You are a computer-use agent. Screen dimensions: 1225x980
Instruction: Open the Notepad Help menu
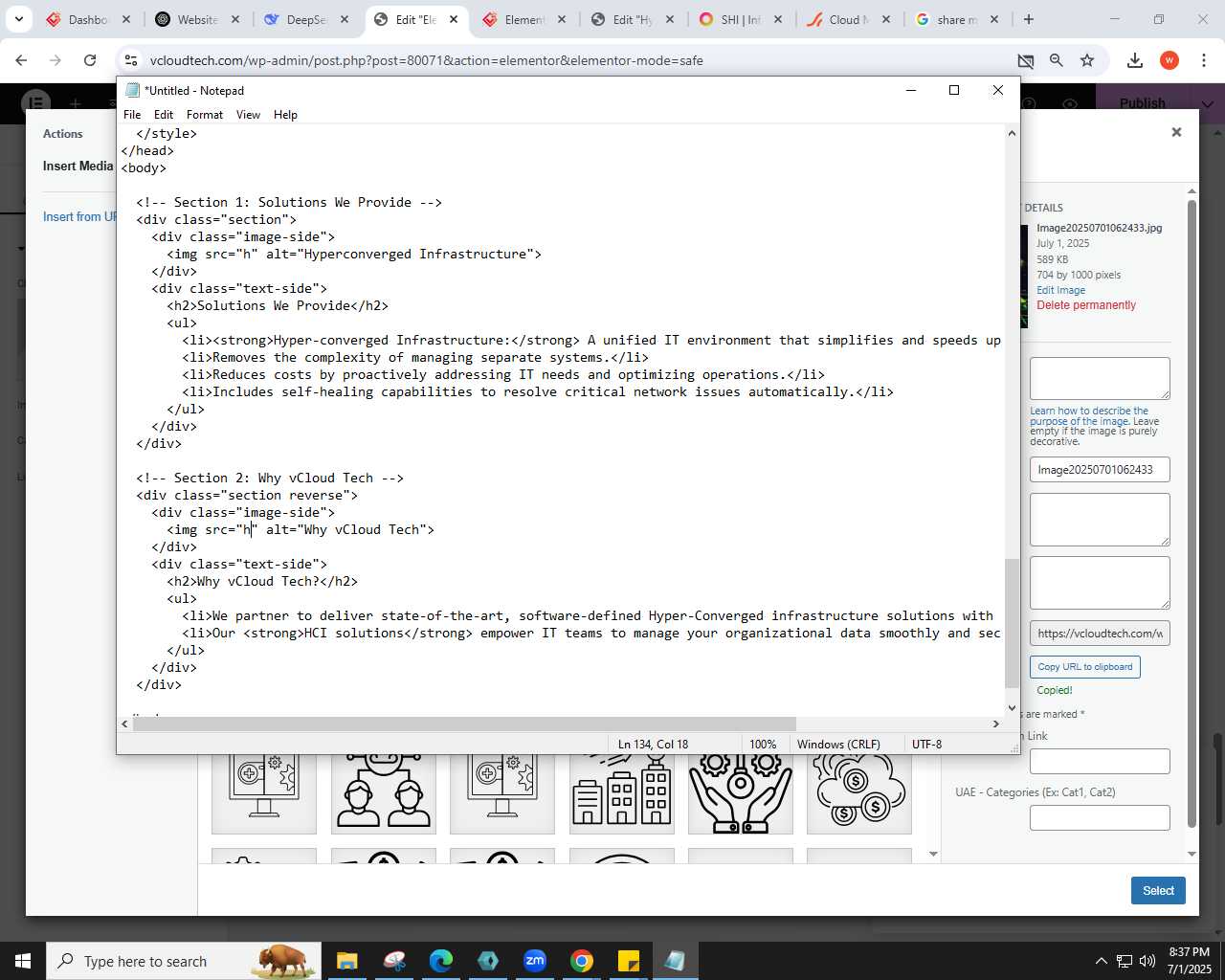click(285, 114)
